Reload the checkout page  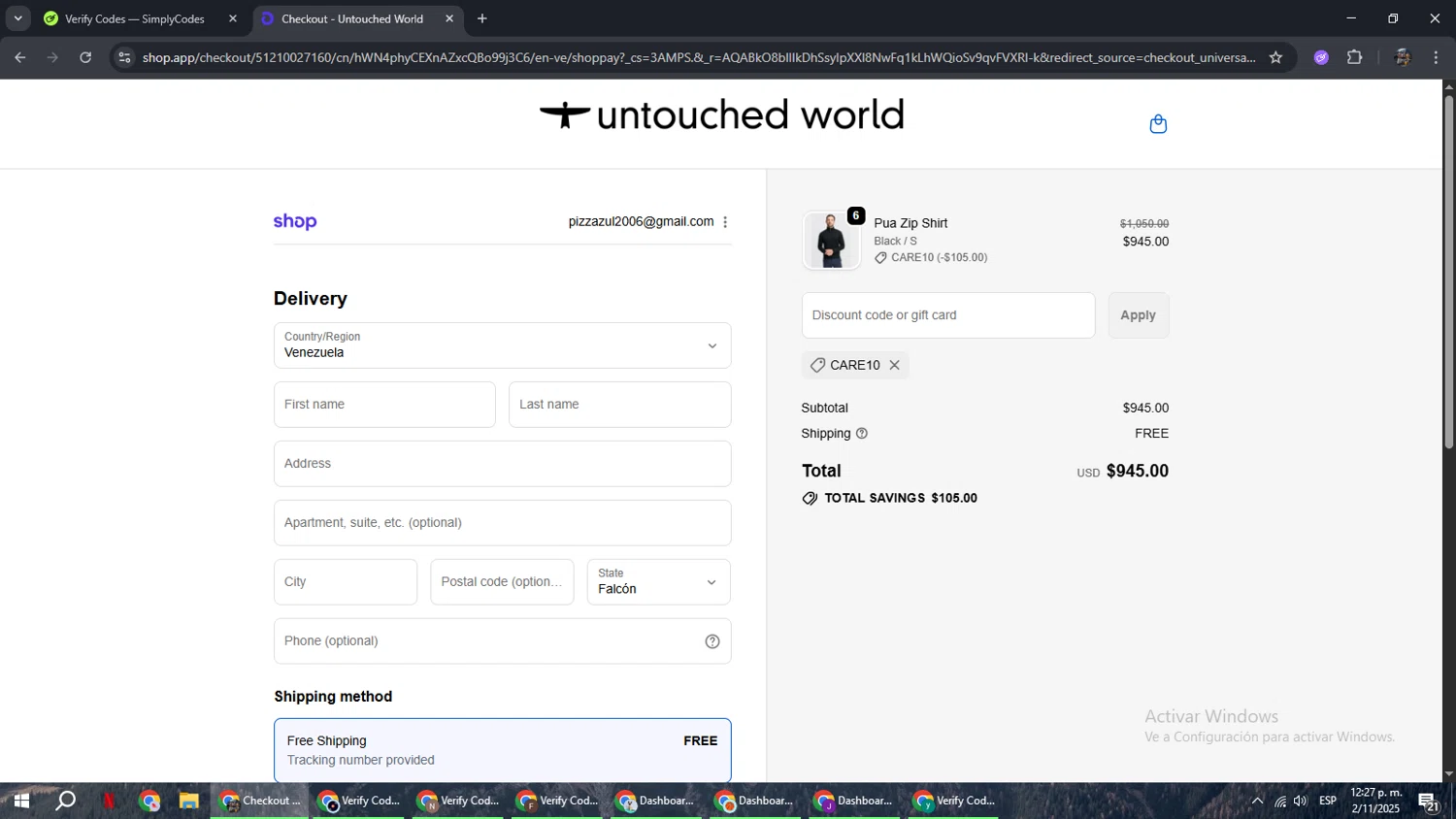85,57
